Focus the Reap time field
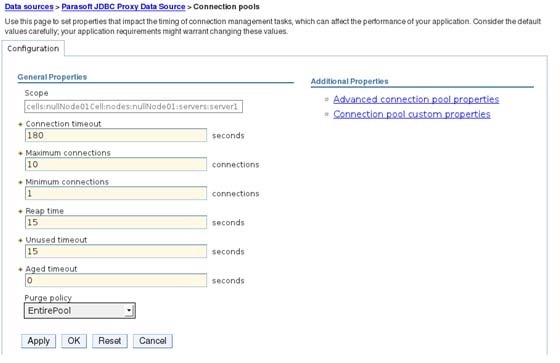The width and height of the screenshot is (560, 363). tap(116, 222)
